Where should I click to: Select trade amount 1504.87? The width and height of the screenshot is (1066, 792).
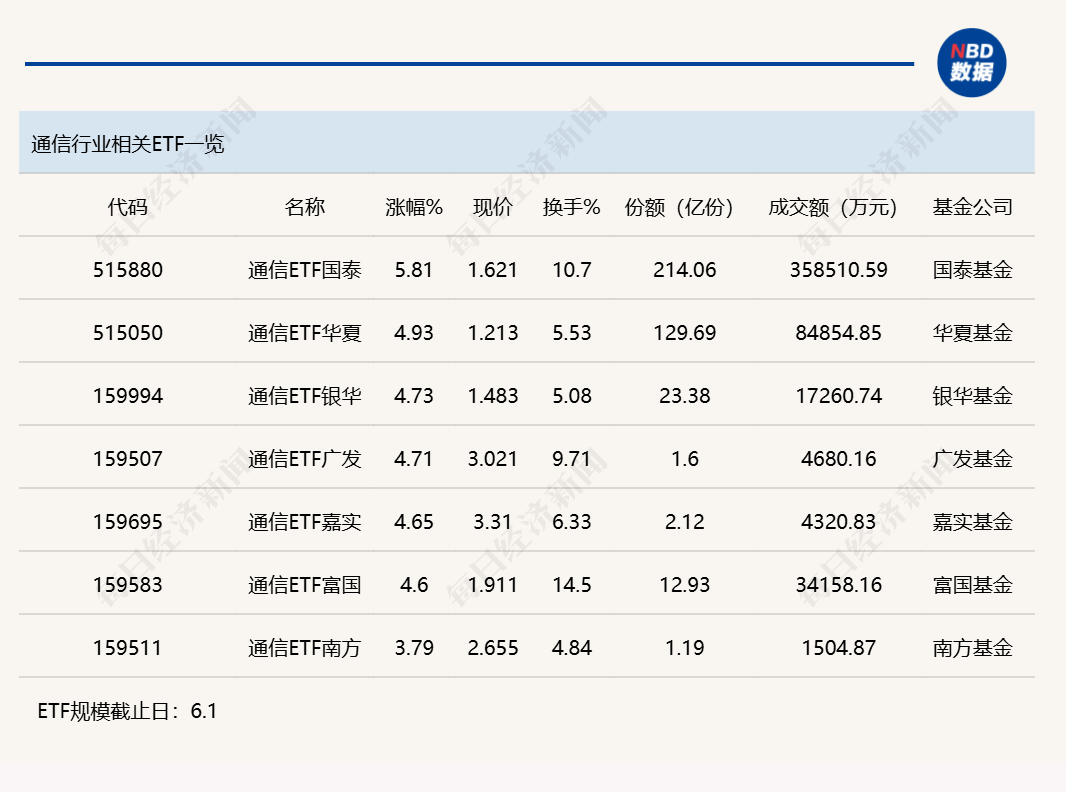[x=839, y=648]
